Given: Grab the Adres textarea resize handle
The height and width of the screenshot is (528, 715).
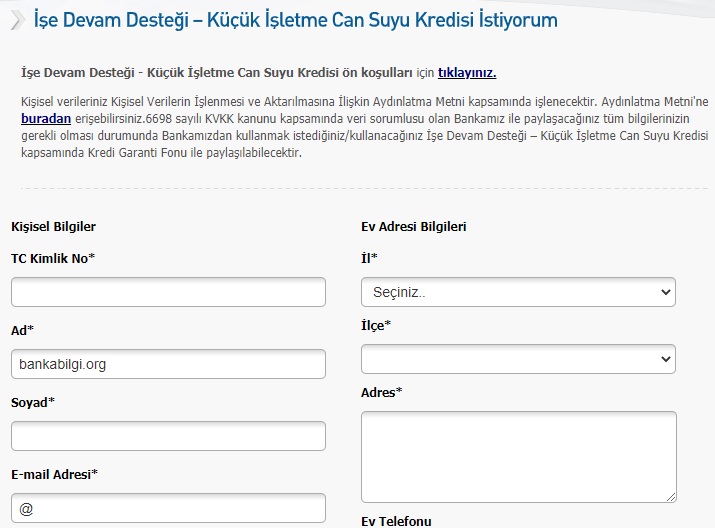Looking at the screenshot, I should pos(671,497).
